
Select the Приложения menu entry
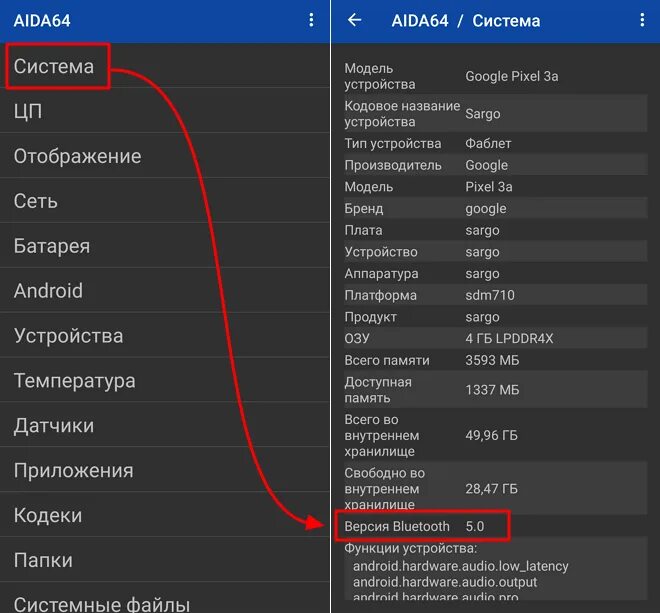pos(165,470)
